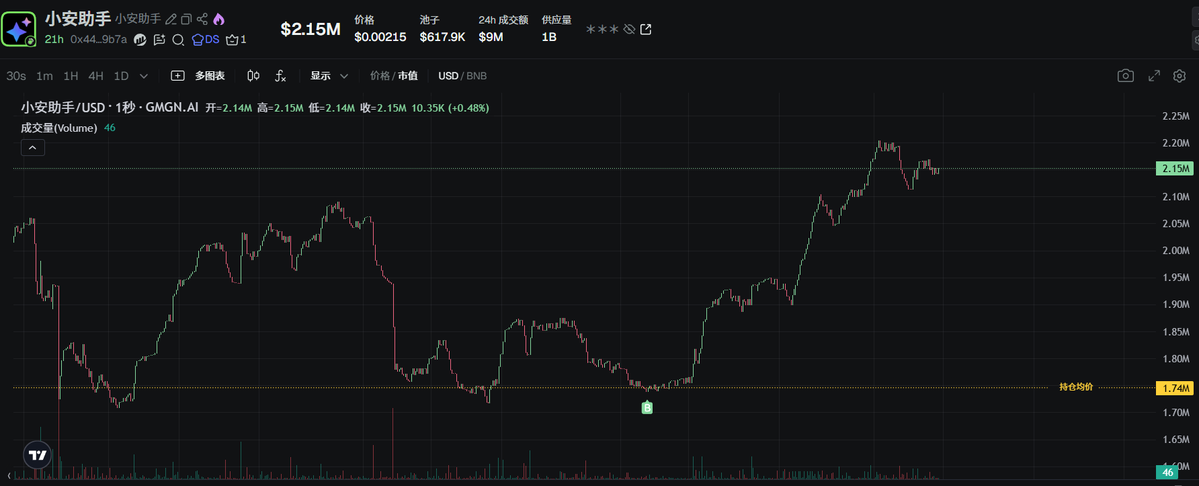Select the 30s timeframe
Image resolution: width=1199 pixels, height=486 pixels.
click(16, 76)
